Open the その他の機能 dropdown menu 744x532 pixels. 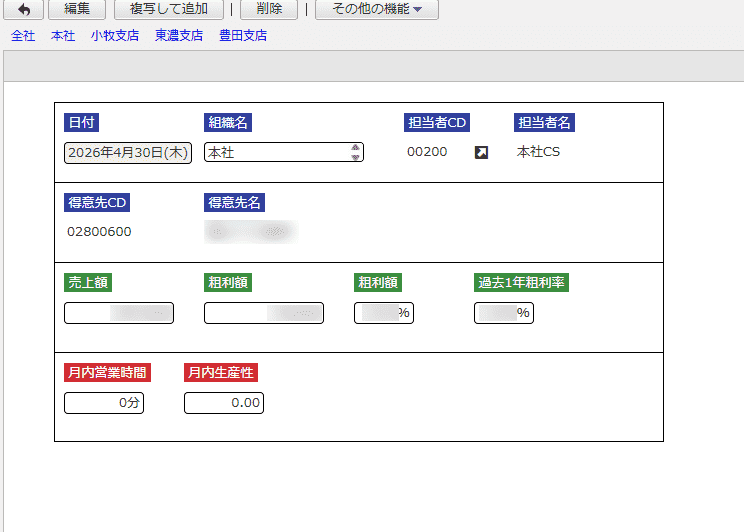pos(377,9)
